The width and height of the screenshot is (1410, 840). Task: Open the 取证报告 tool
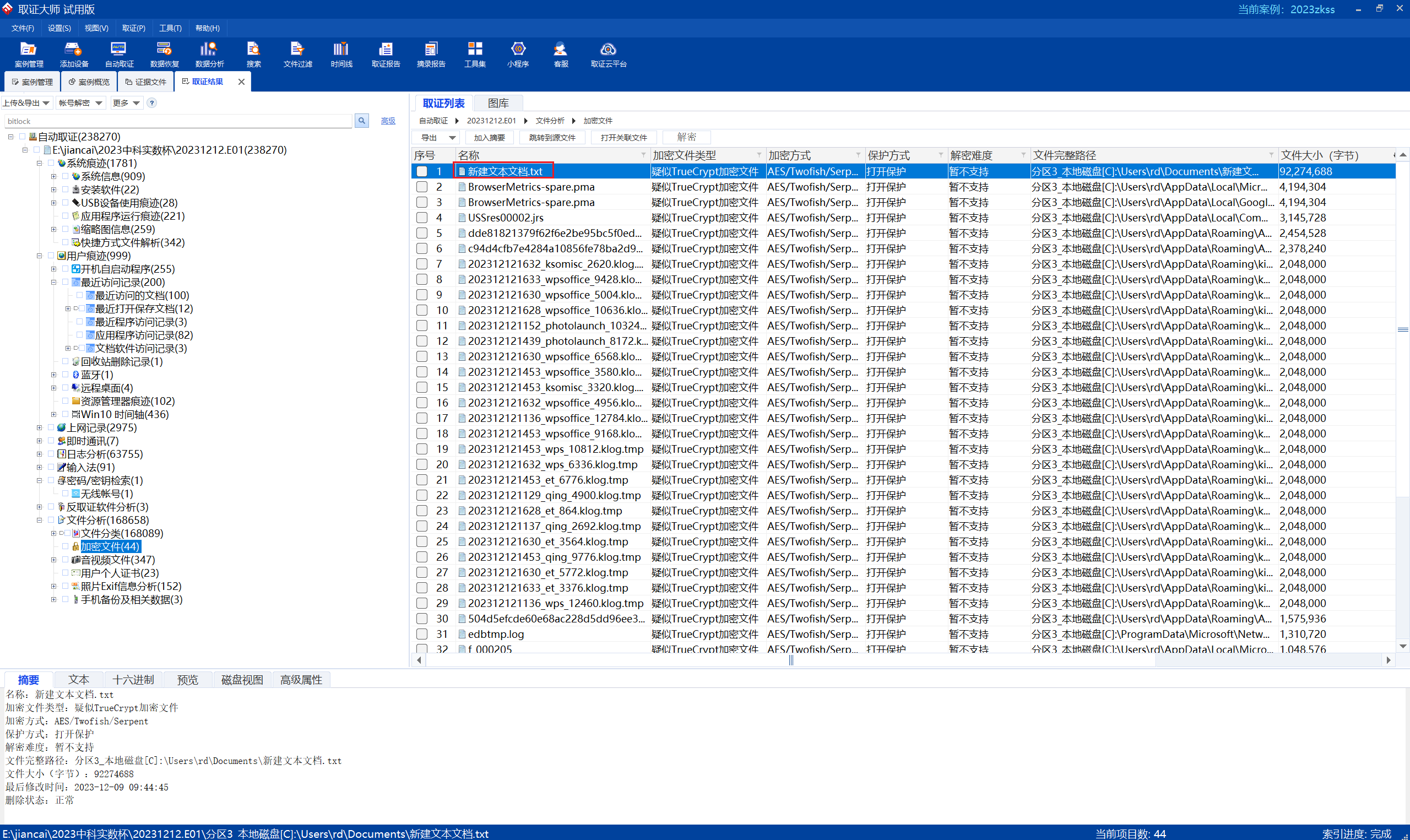[386, 55]
